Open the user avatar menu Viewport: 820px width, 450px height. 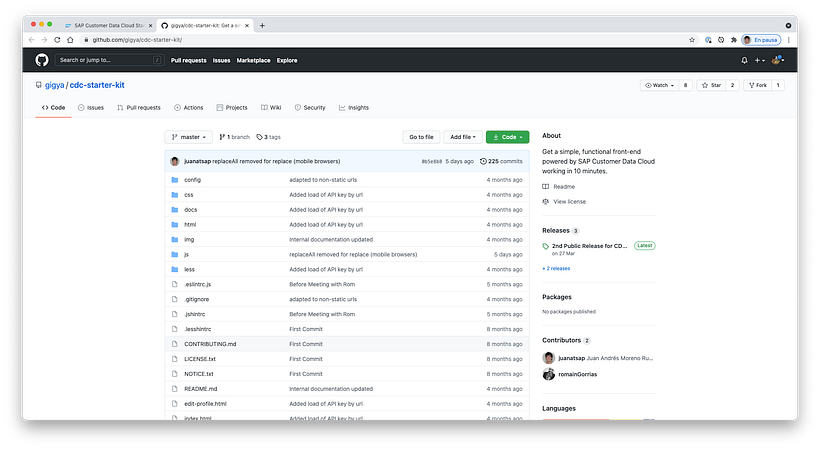click(778, 60)
